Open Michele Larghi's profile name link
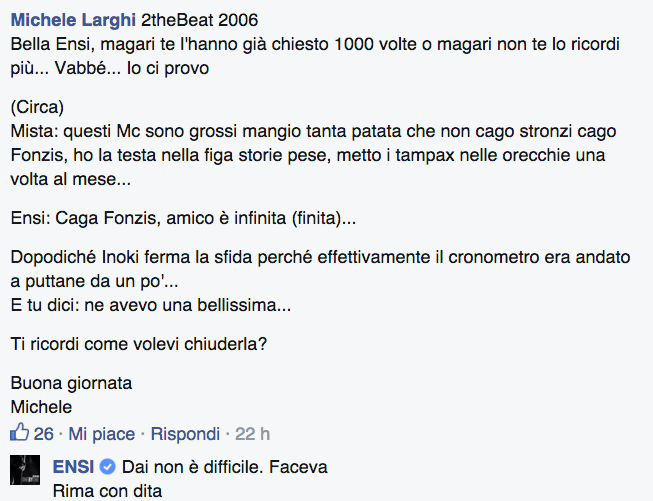The width and height of the screenshot is (653, 501). (x=73, y=20)
